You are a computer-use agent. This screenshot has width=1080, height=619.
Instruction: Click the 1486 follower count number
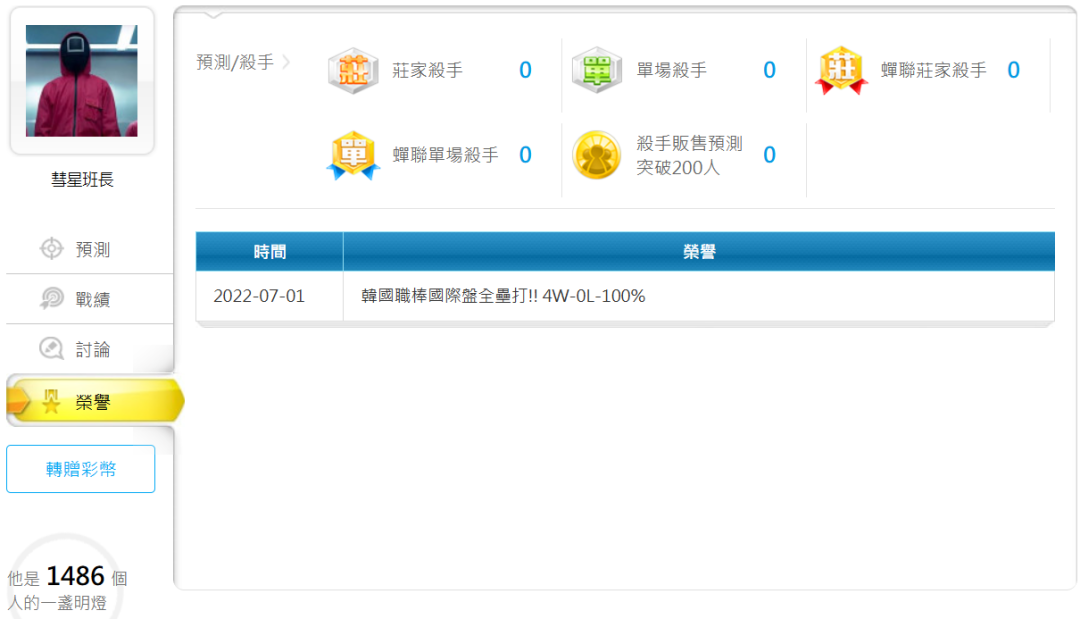(x=76, y=576)
